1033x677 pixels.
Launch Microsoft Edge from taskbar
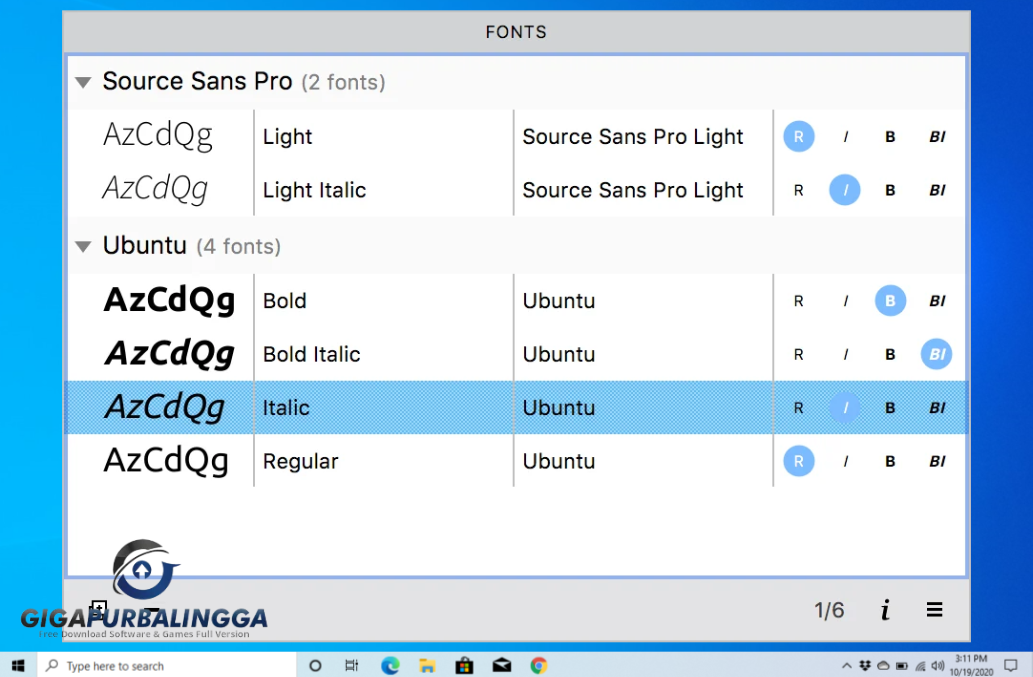390,665
